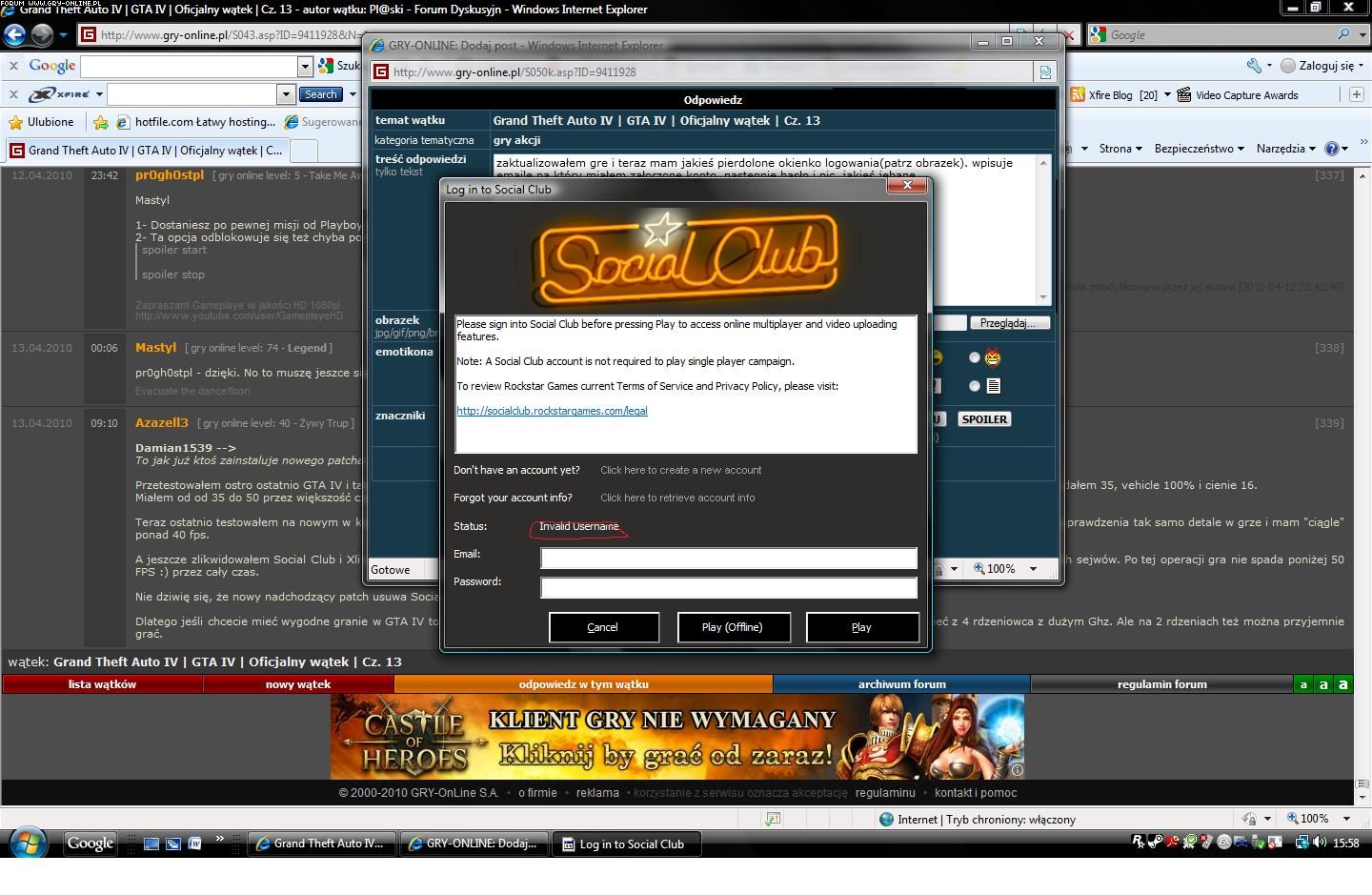The width and height of the screenshot is (1372, 895).
Task: Click Cancel in Social Club login
Action: tap(603, 627)
